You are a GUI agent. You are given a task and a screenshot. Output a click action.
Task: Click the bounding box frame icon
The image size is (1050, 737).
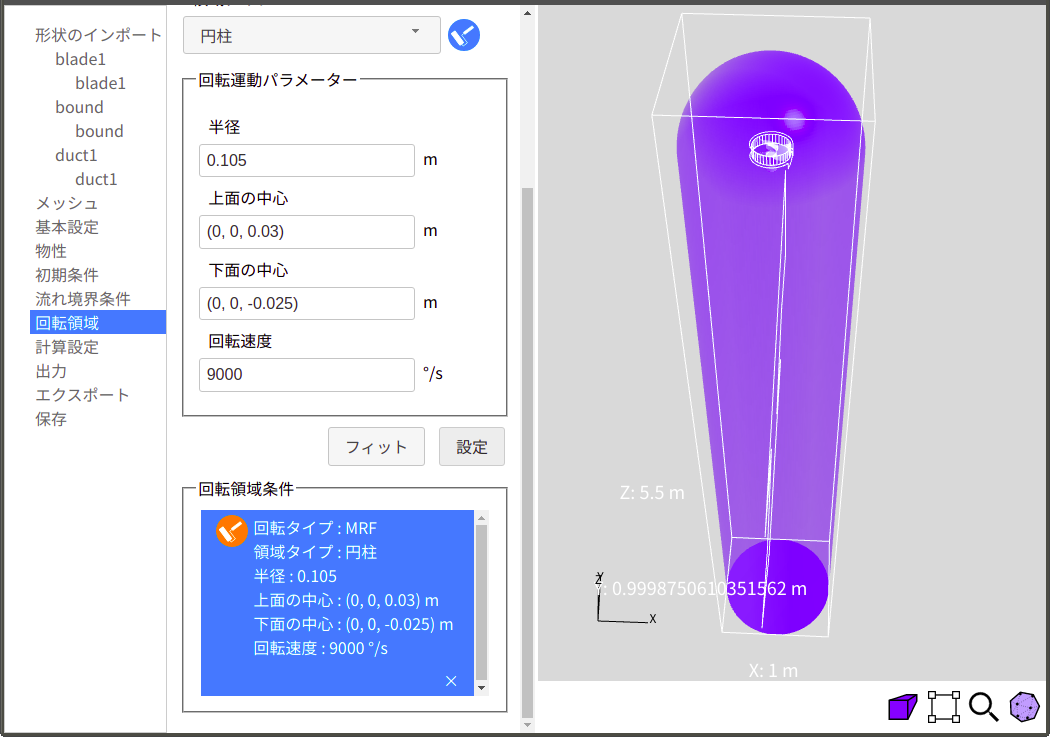(944, 707)
